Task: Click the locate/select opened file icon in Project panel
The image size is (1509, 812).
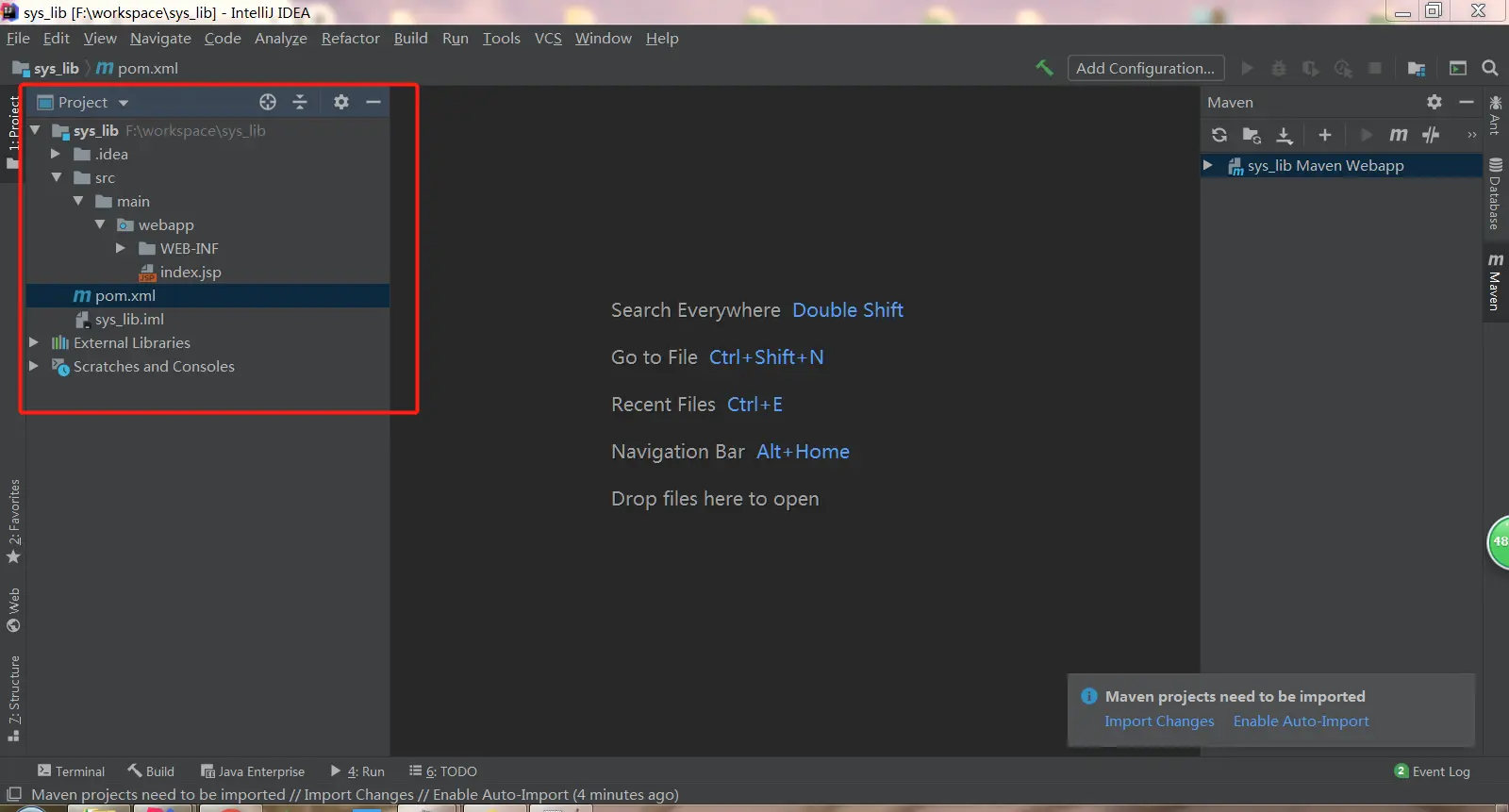Action: [268, 102]
